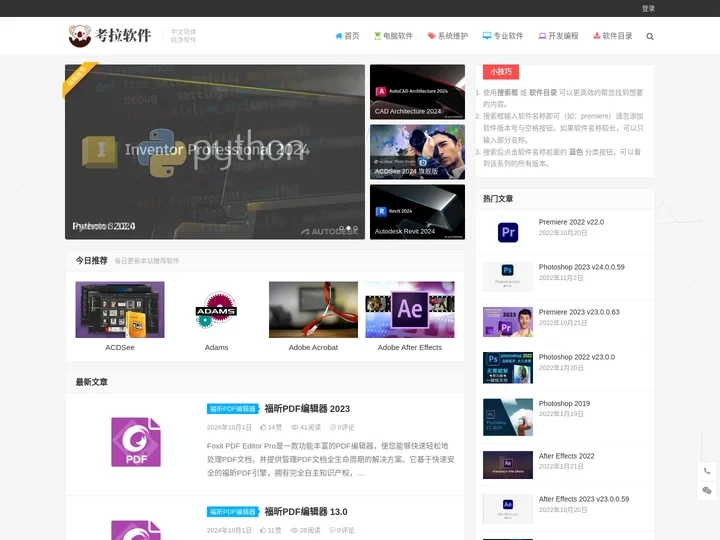This screenshot has height=540, width=720.
Task: Open Photoshop 2019 article link
Action: click(x=564, y=403)
